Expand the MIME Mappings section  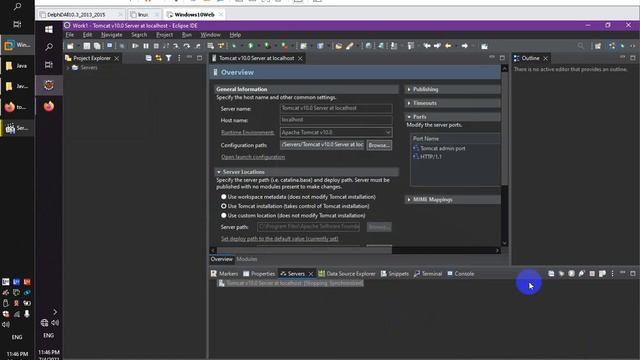pyautogui.click(x=409, y=200)
